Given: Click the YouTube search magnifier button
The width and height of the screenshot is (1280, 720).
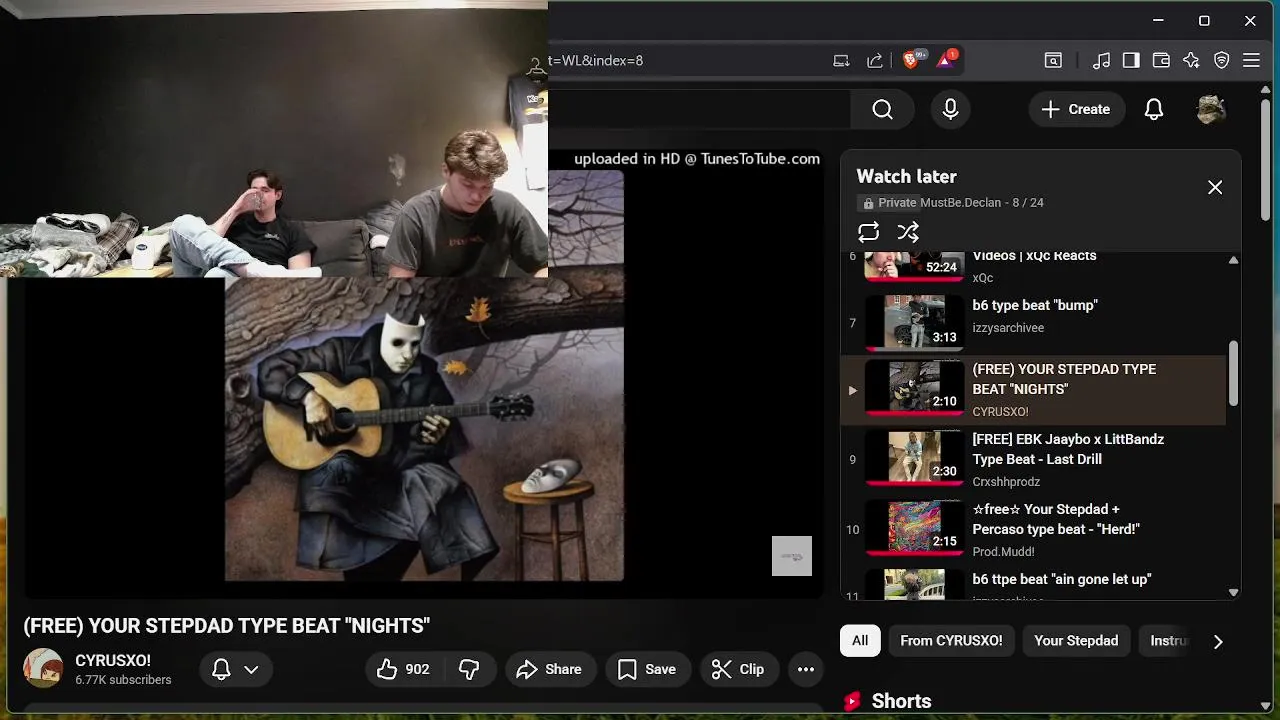Looking at the screenshot, I should tap(882, 109).
